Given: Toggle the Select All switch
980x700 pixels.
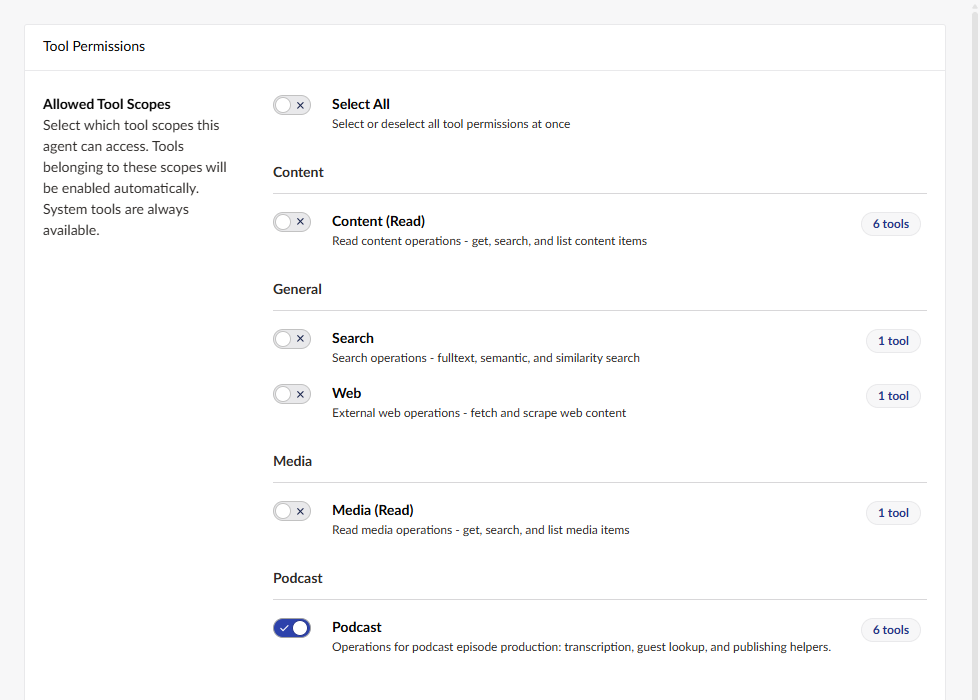Looking at the screenshot, I should [292, 105].
